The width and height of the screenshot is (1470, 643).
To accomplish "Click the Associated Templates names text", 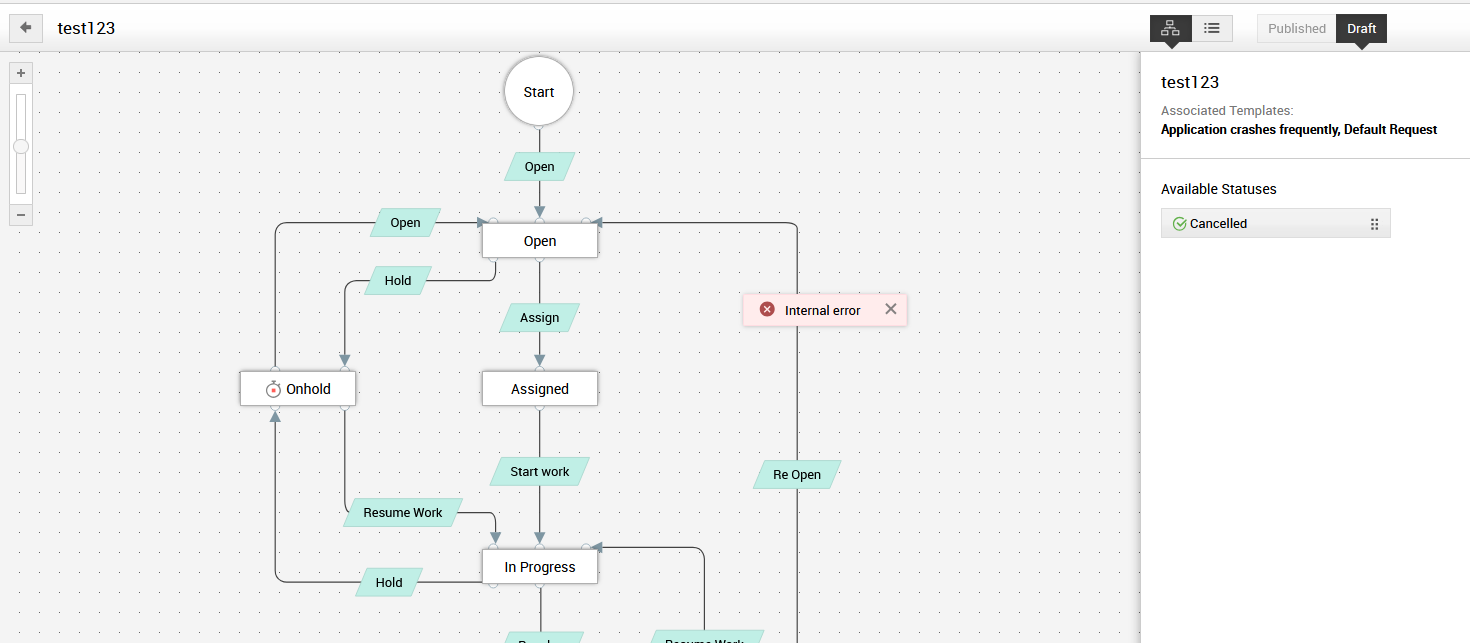I will coord(1299,130).
